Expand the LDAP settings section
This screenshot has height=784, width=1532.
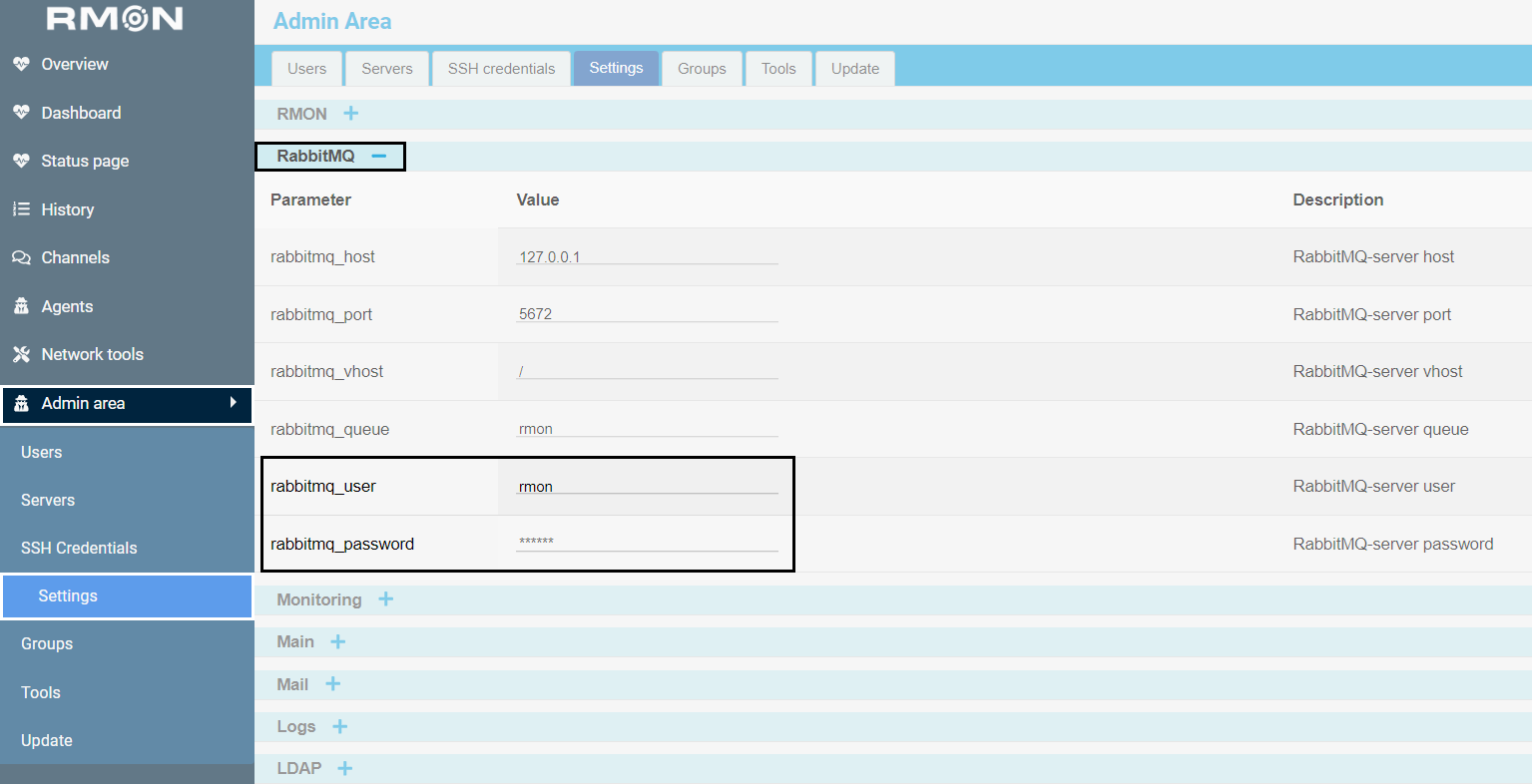tap(344, 768)
